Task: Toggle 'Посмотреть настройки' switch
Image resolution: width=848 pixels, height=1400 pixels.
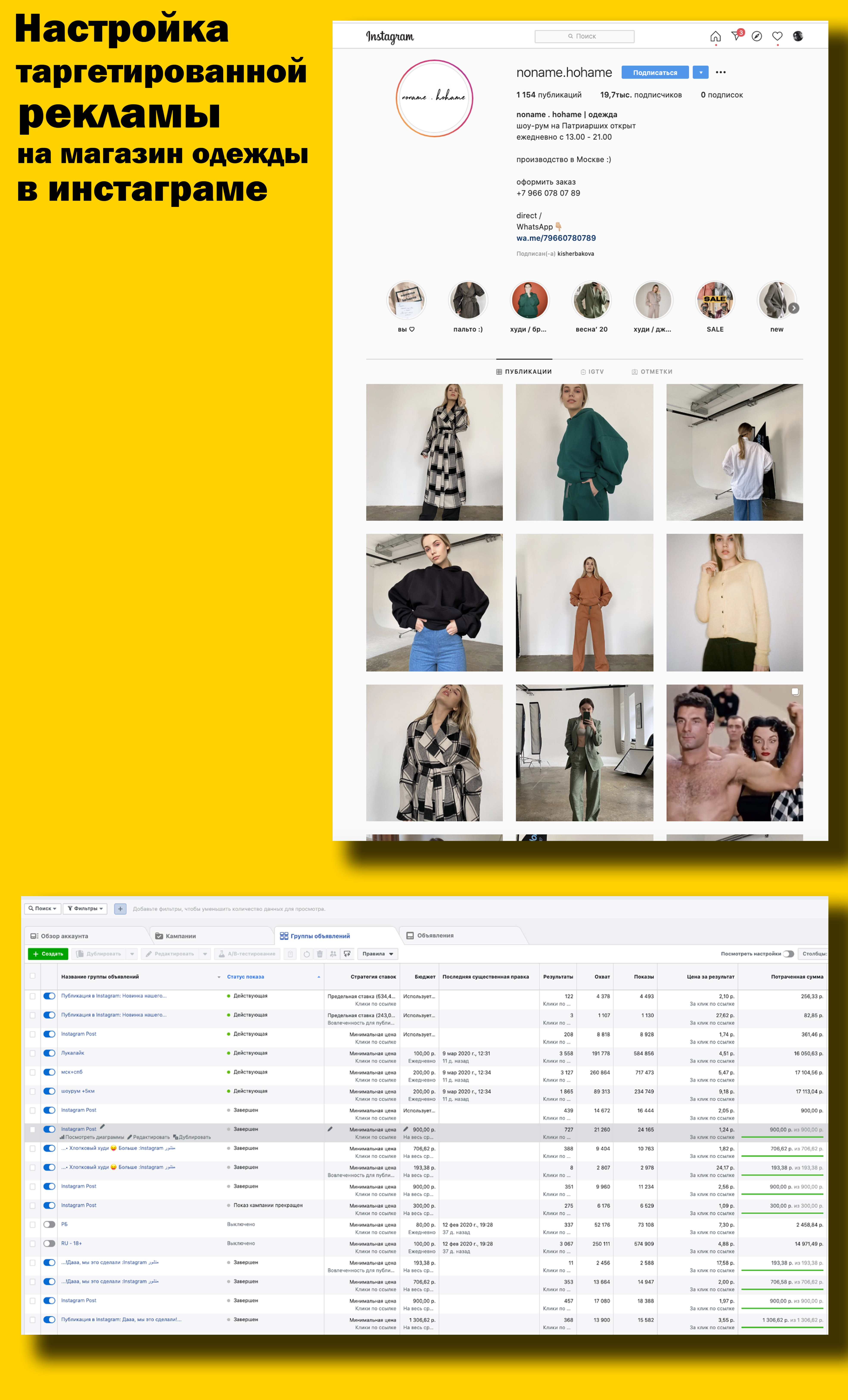Action: pyautogui.click(x=788, y=954)
